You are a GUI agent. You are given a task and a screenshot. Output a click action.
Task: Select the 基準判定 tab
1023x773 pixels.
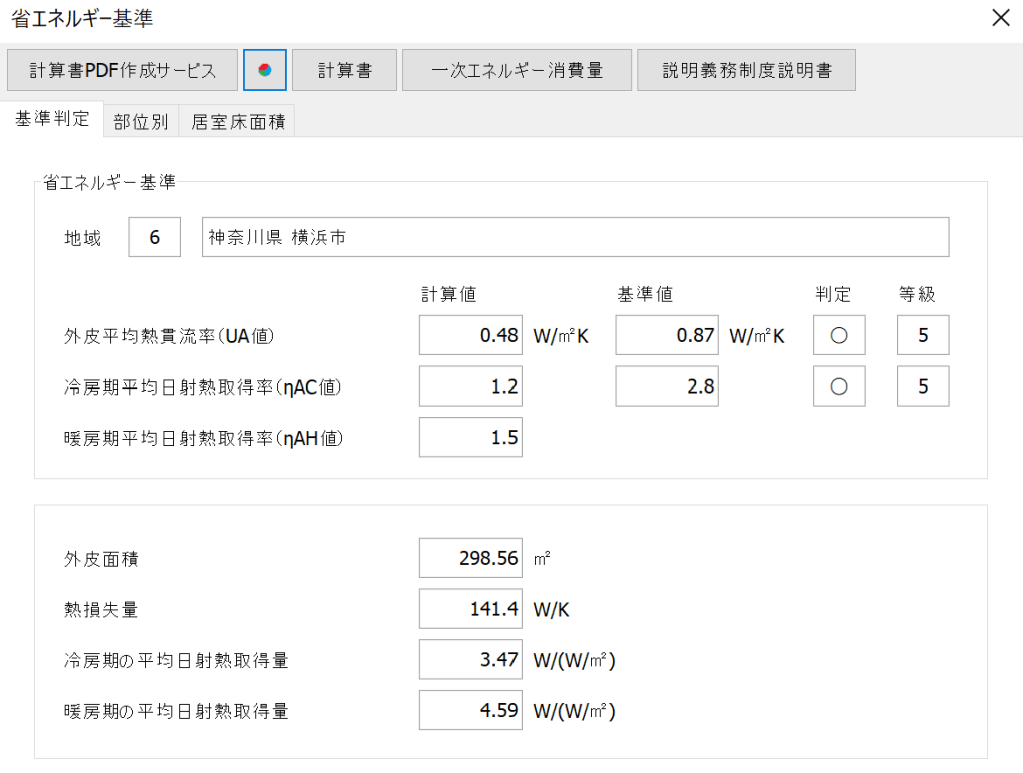click(x=52, y=120)
